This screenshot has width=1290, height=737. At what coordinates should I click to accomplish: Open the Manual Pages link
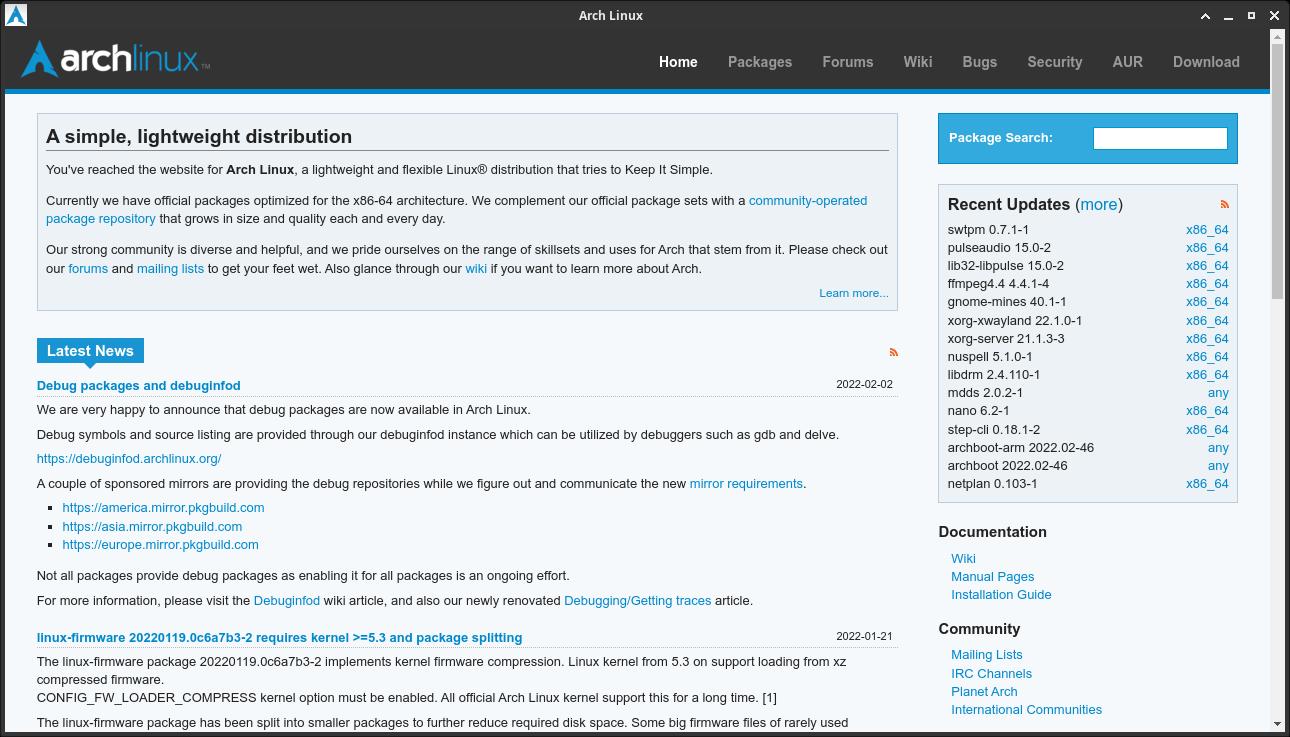993,576
